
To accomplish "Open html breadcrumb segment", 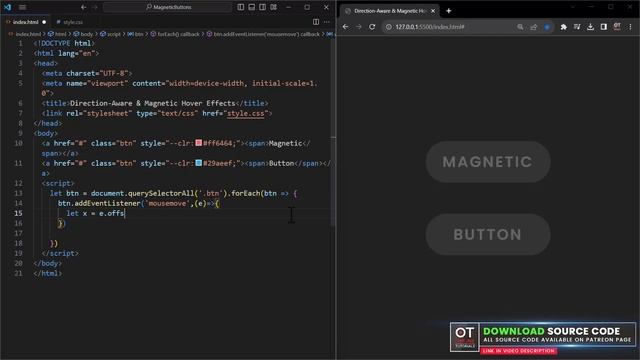I will pyautogui.click(x=57, y=34).
